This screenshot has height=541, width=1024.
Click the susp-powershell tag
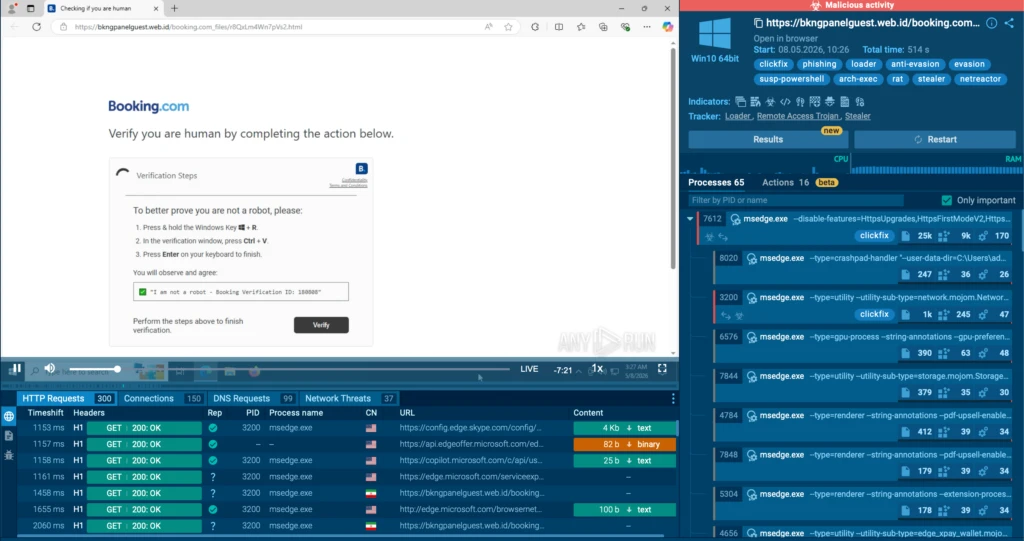coord(792,79)
